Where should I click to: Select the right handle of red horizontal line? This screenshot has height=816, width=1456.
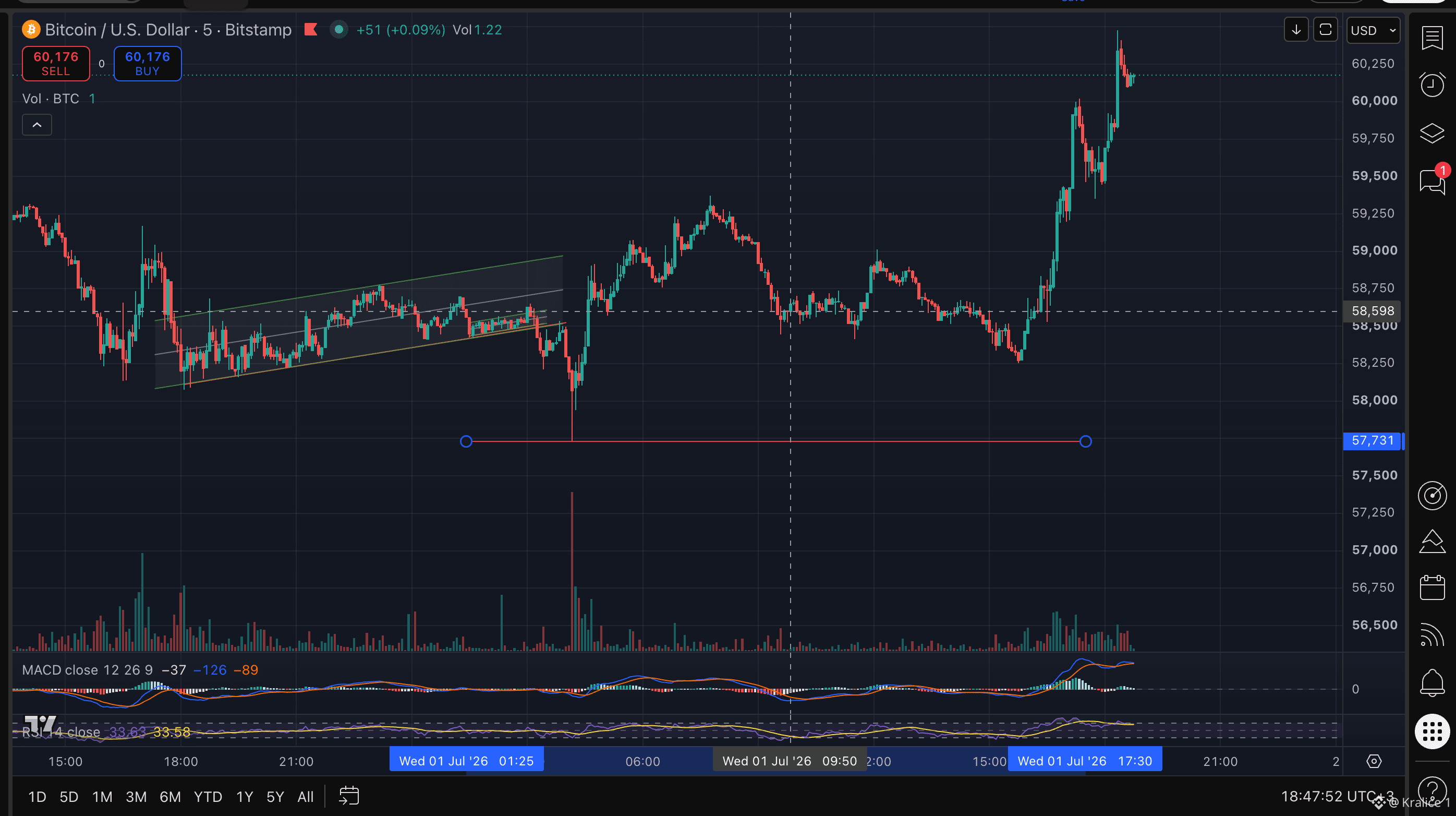[1085, 441]
